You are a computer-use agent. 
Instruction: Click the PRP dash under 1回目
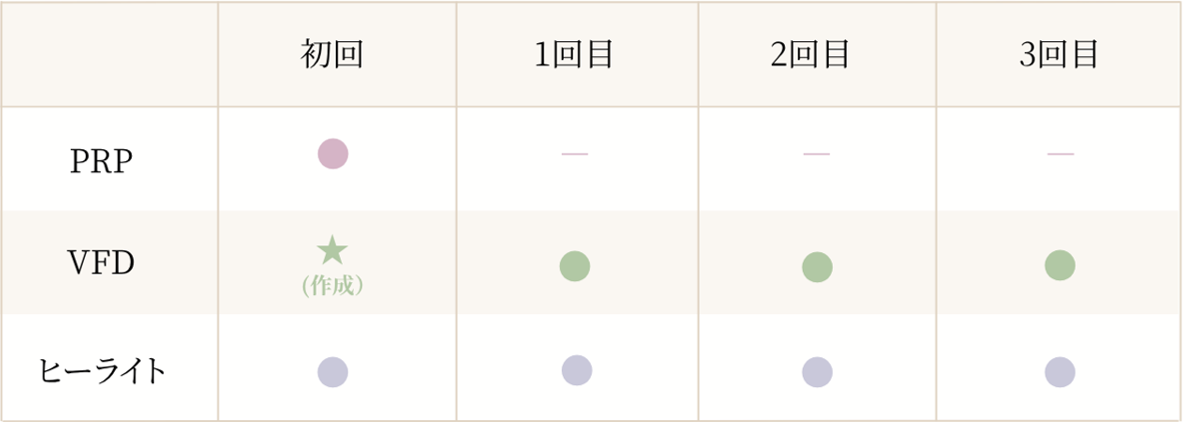pos(575,154)
